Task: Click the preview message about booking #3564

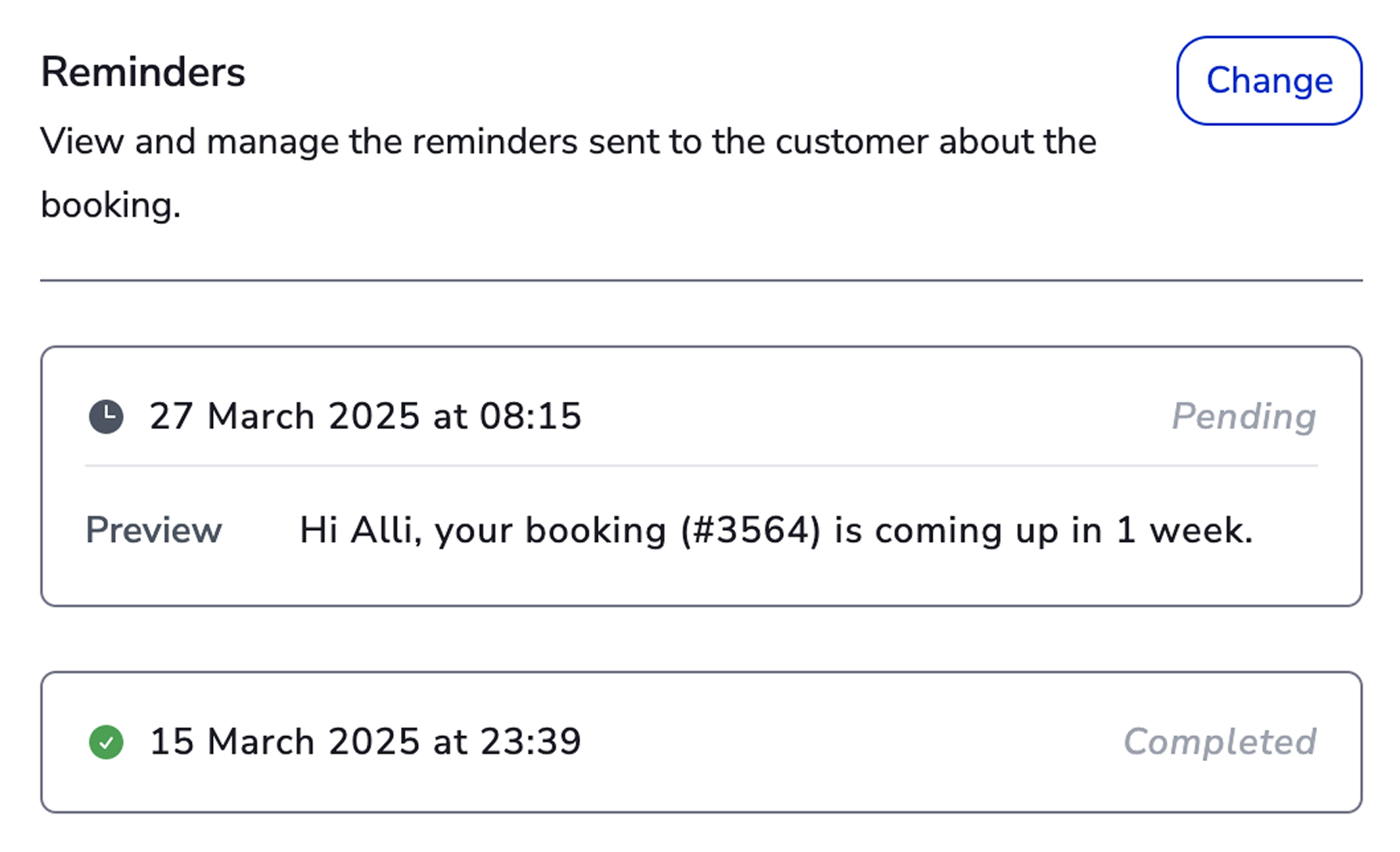Action: pos(775,531)
